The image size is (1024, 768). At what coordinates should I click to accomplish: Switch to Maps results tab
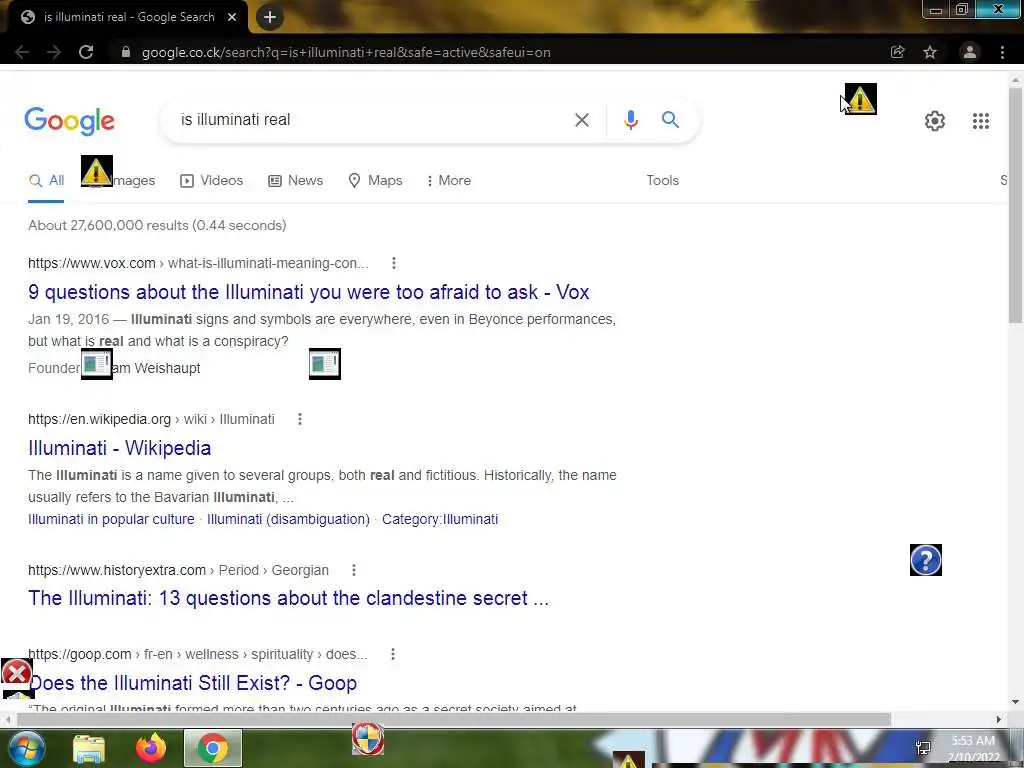point(375,181)
